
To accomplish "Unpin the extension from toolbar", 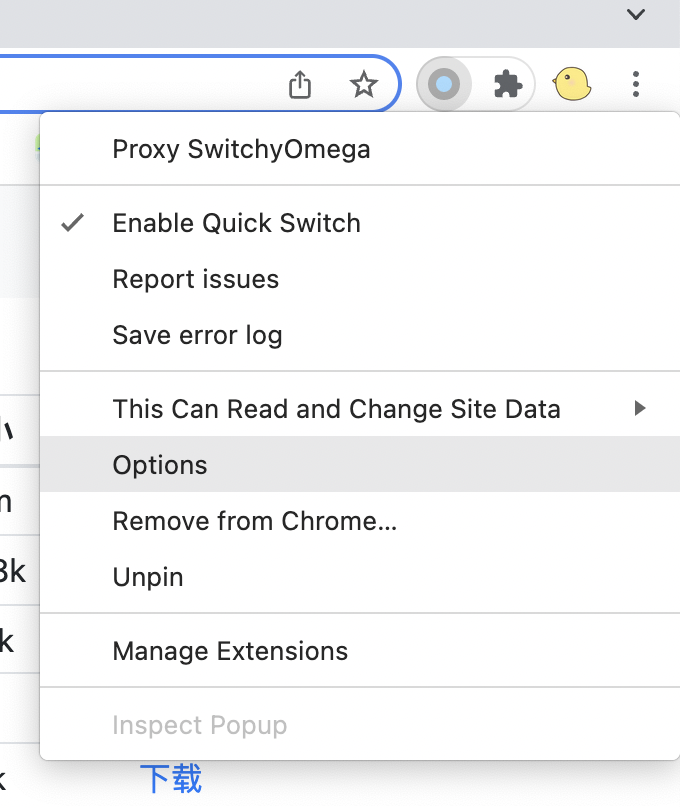I will [x=360, y=577].
